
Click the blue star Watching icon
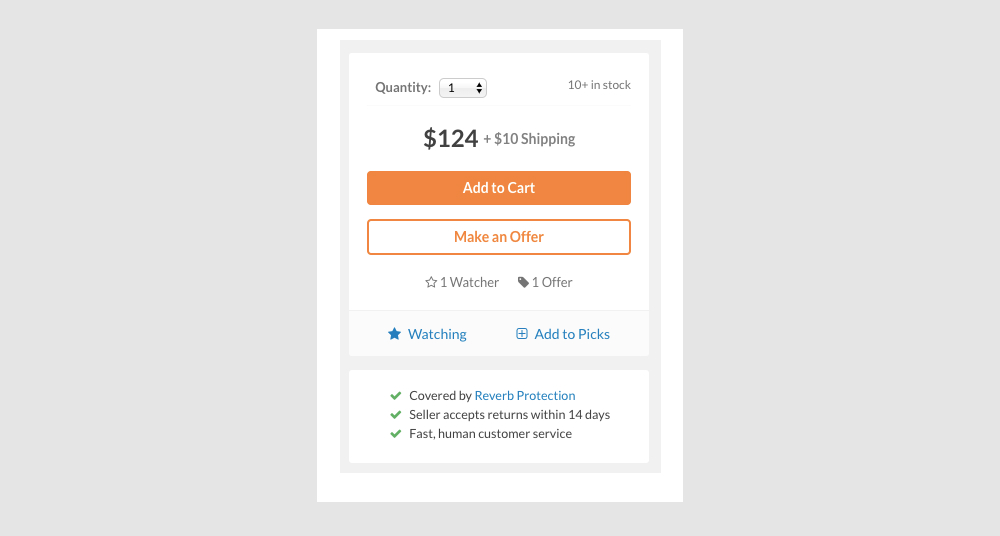[394, 334]
